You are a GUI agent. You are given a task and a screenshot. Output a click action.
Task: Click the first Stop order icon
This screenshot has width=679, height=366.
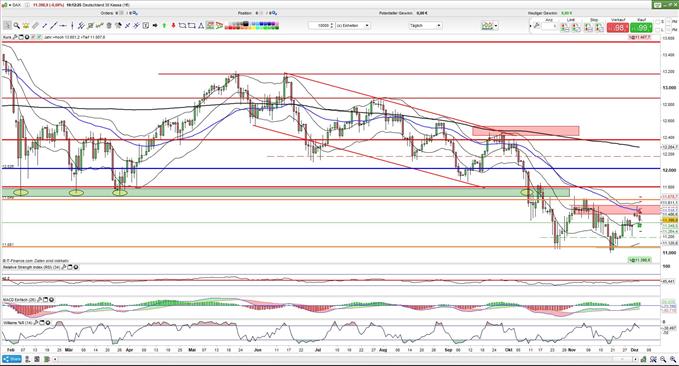pyautogui.click(x=589, y=27)
